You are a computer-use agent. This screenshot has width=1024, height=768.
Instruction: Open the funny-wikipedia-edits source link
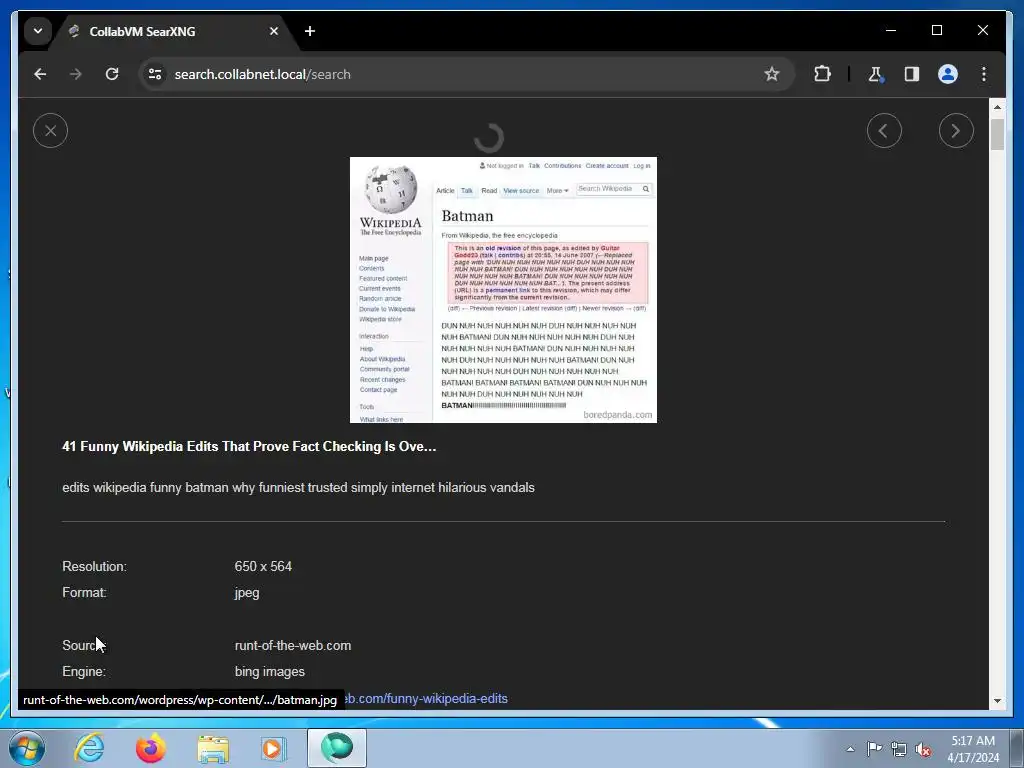(x=426, y=699)
